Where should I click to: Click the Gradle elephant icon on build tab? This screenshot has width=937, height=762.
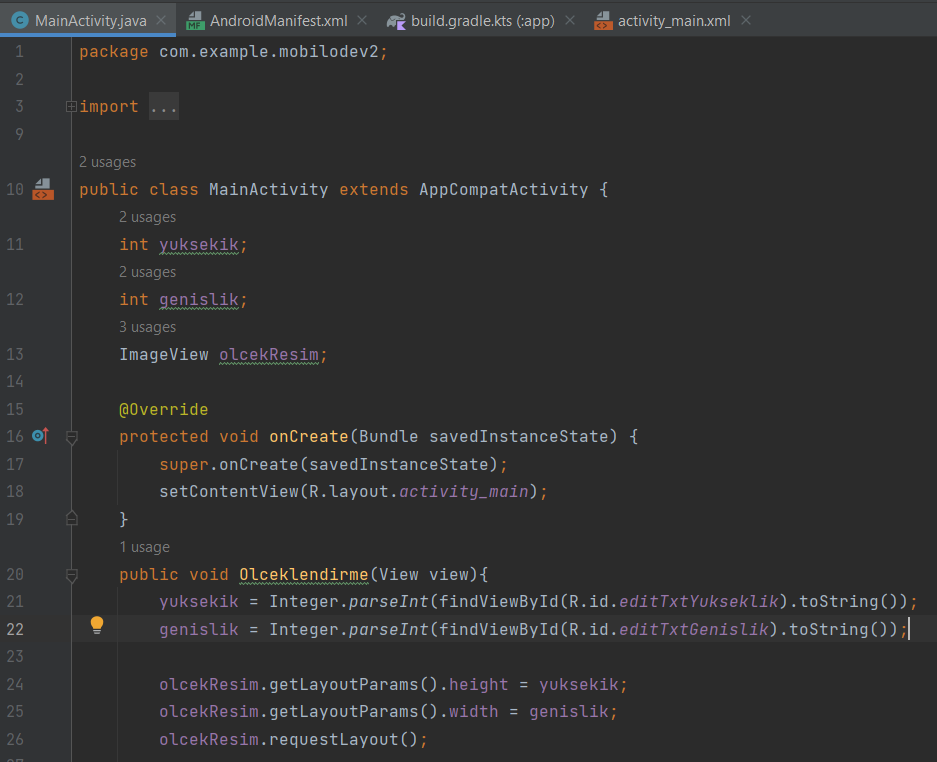(x=396, y=21)
